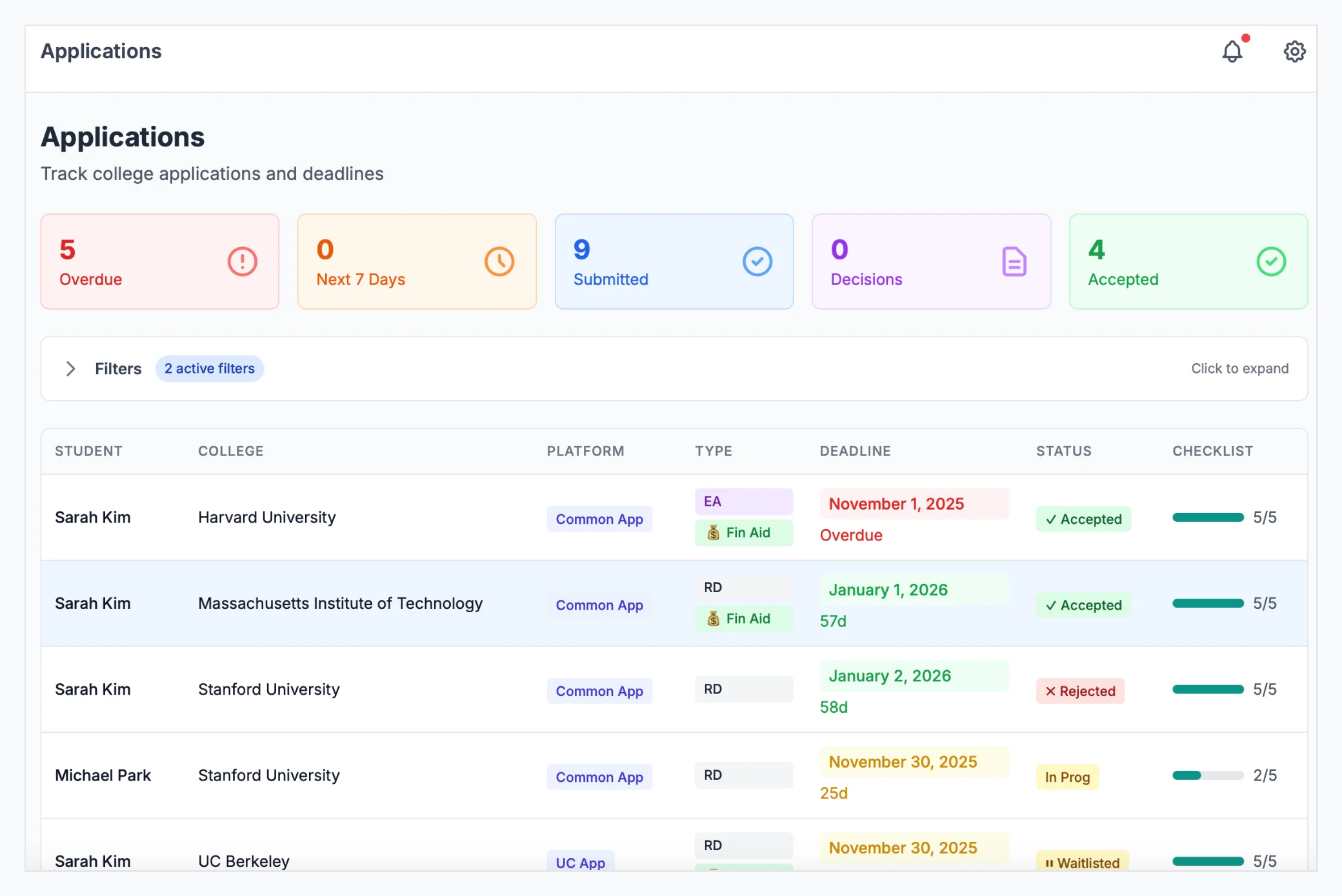Click the Fin Aid money bag icon for Harvard

(x=714, y=532)
